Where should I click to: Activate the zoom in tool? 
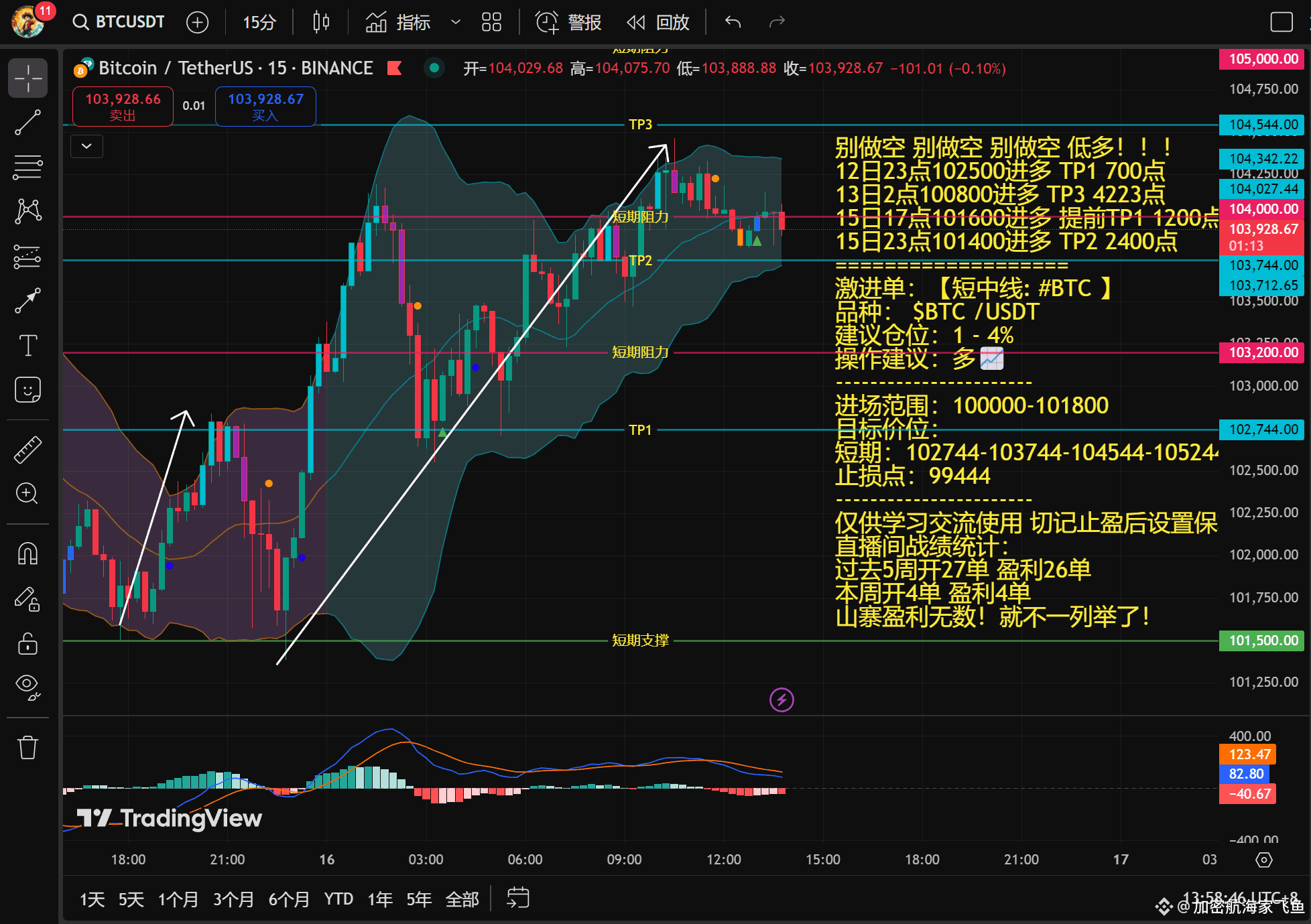click(27, 494)
